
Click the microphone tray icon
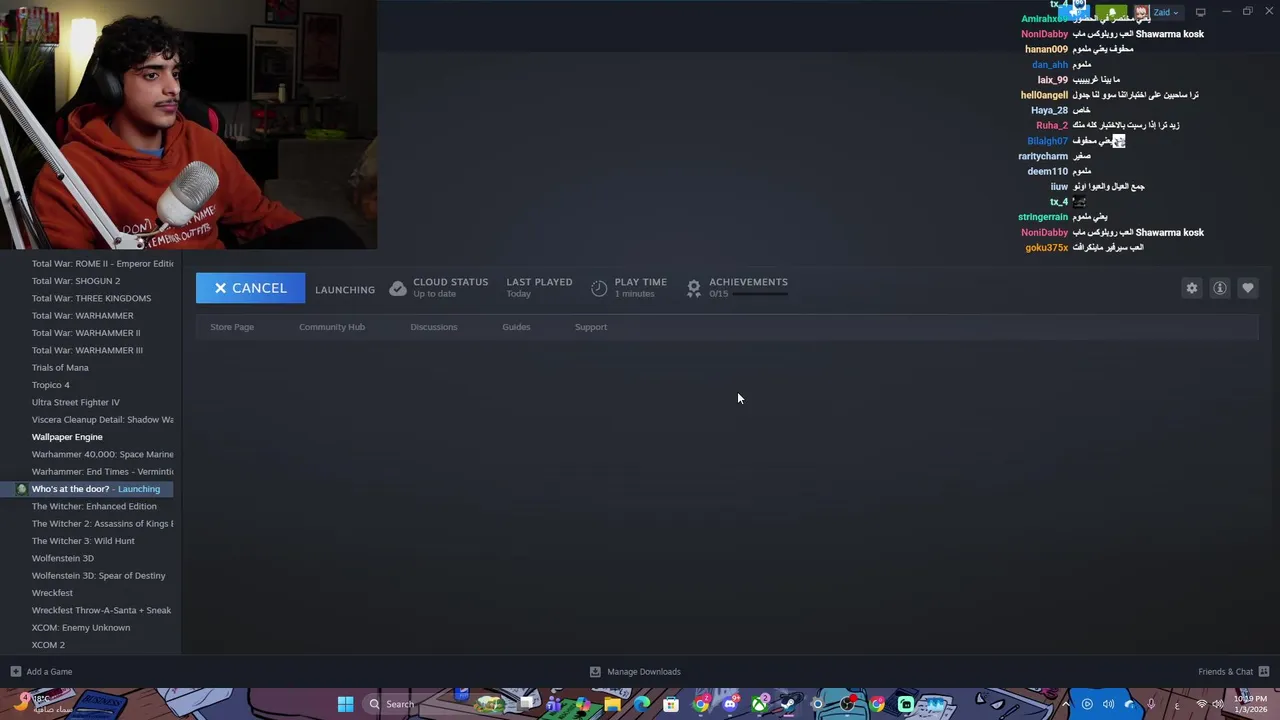tap(1151, 704)
